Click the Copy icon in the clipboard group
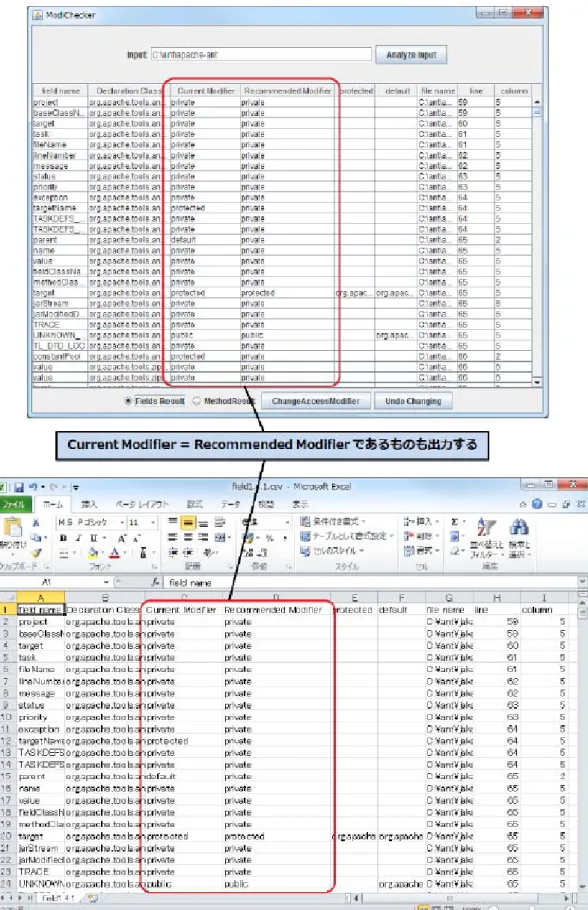This screenshot has height=910, width=588. pos(36,538)
